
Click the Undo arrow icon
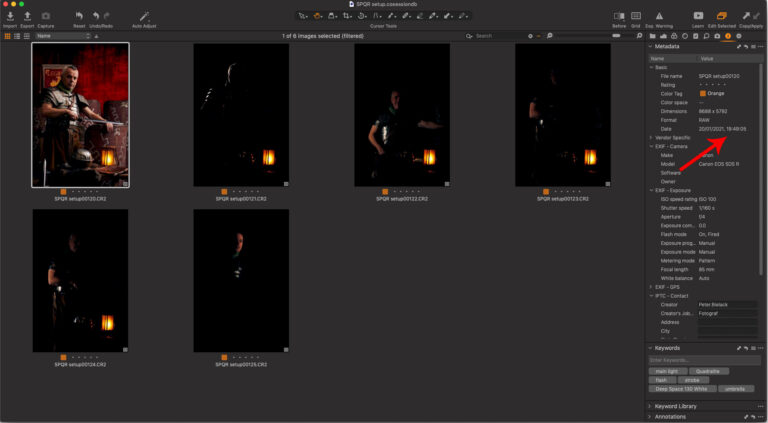pyautogui.click(x=96, y=16)
